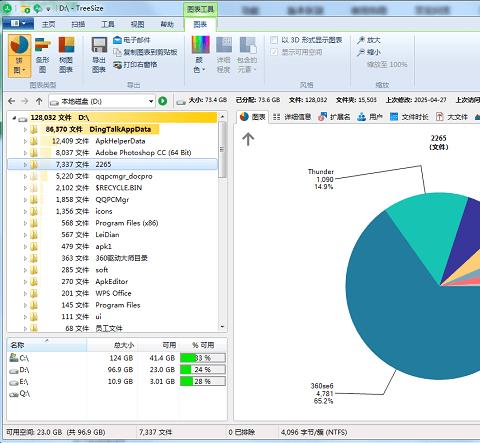Switch to the File age tab
Image resolution: width=480 pixels, height=443 pixels.
[409, 117]
